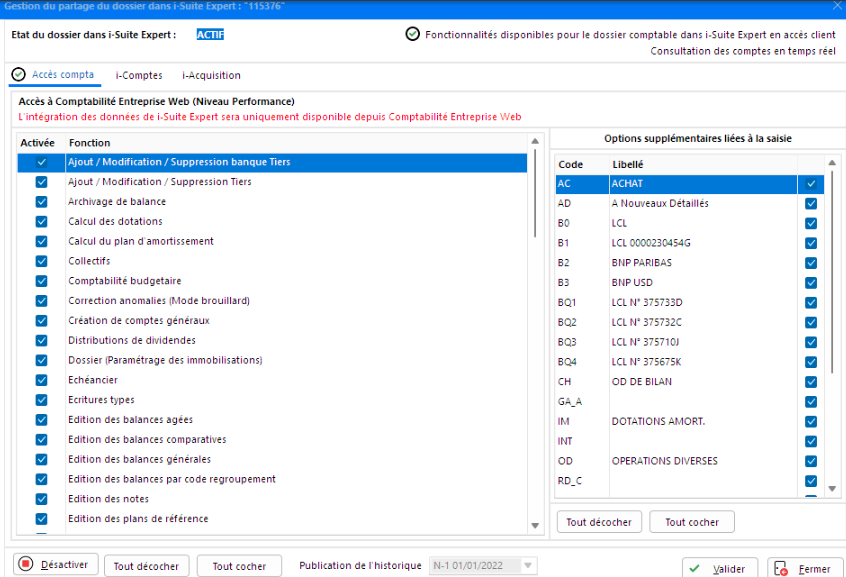Screen dimensions: 846x577
Task: Uncheck the BNP PARIBAS journal checkbox
Action: 811,263
